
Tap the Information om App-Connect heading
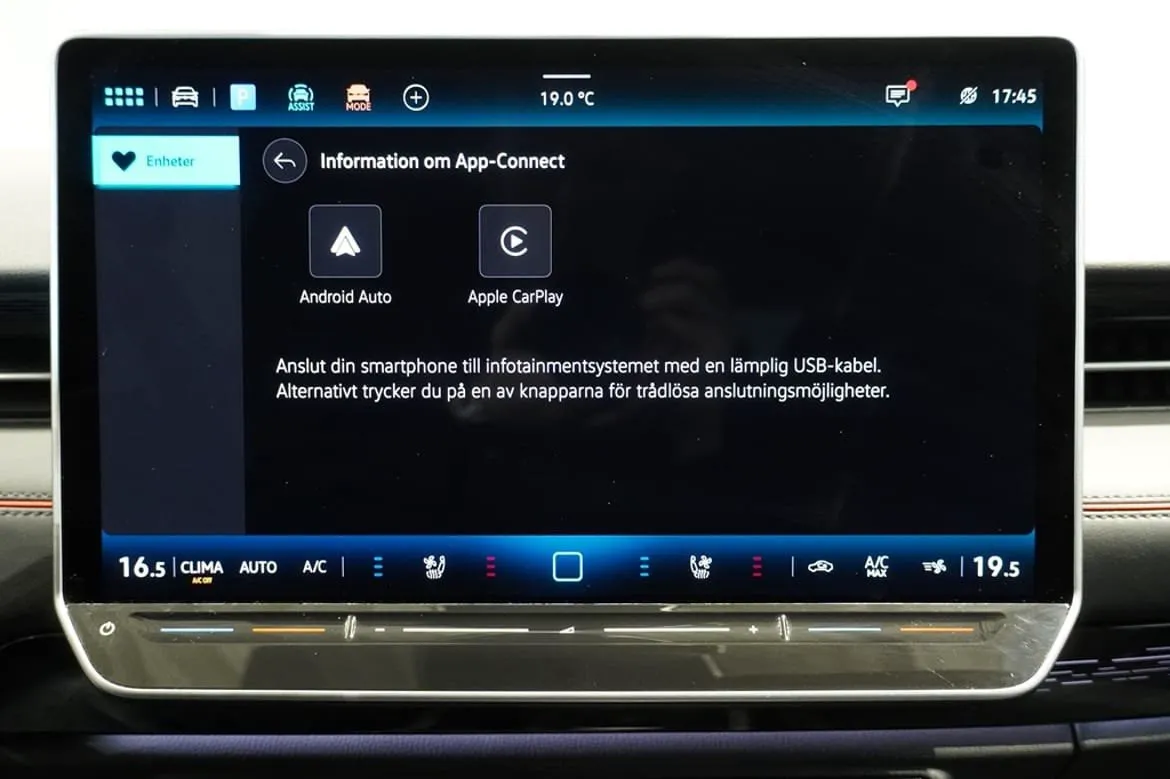[442, 161]
